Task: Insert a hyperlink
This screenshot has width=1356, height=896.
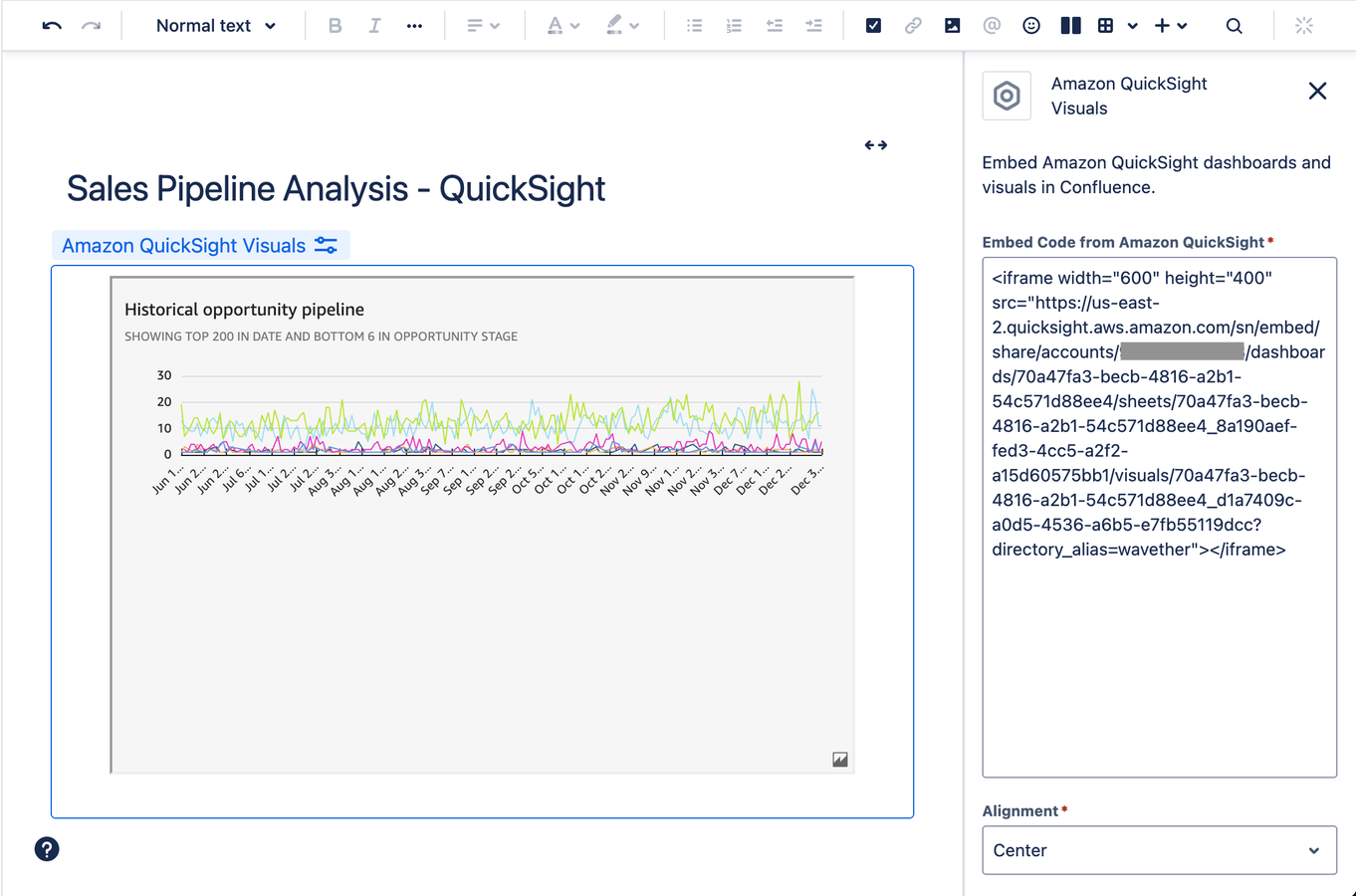Action: [913, 26]
